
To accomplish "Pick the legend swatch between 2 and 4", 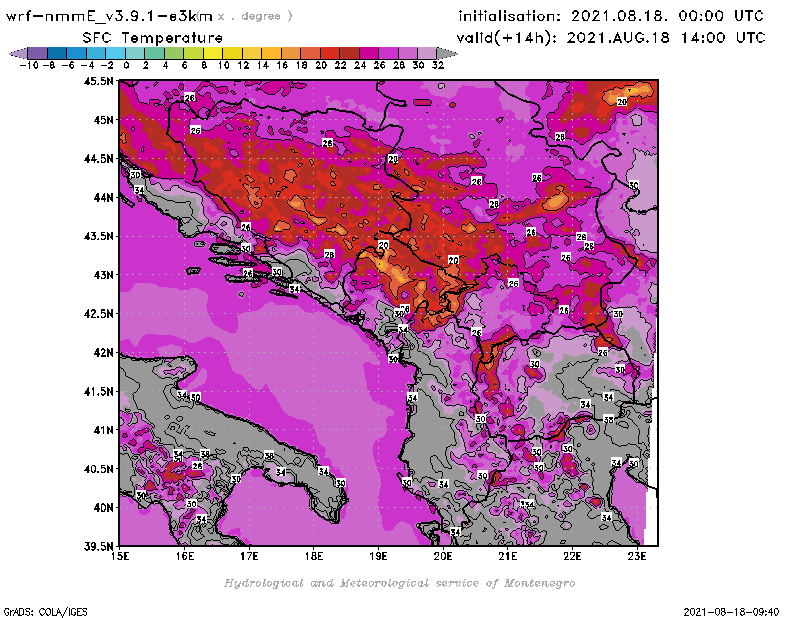I will click(154, 53).
